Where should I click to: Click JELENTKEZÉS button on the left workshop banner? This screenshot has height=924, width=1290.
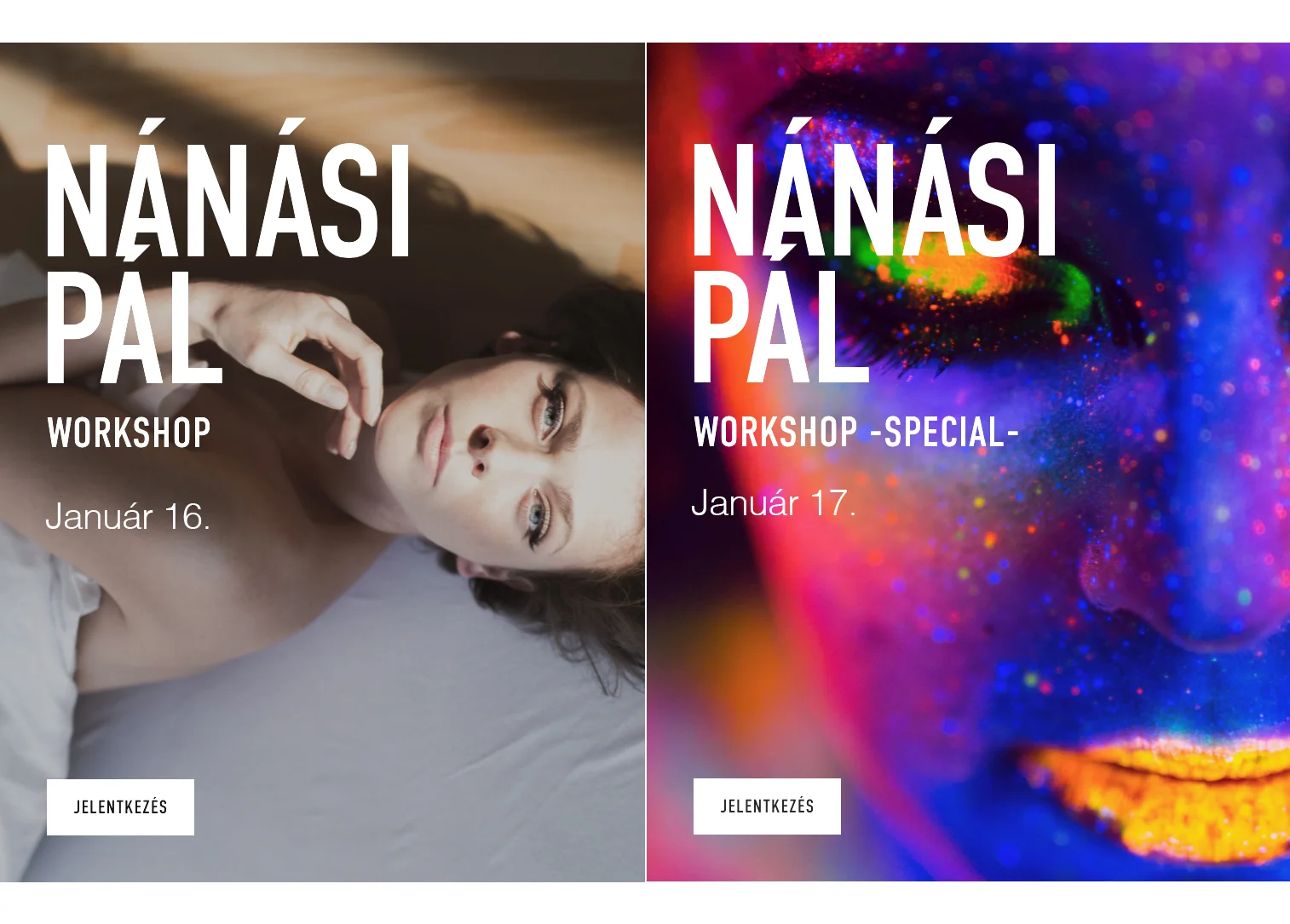click(120, 806)
